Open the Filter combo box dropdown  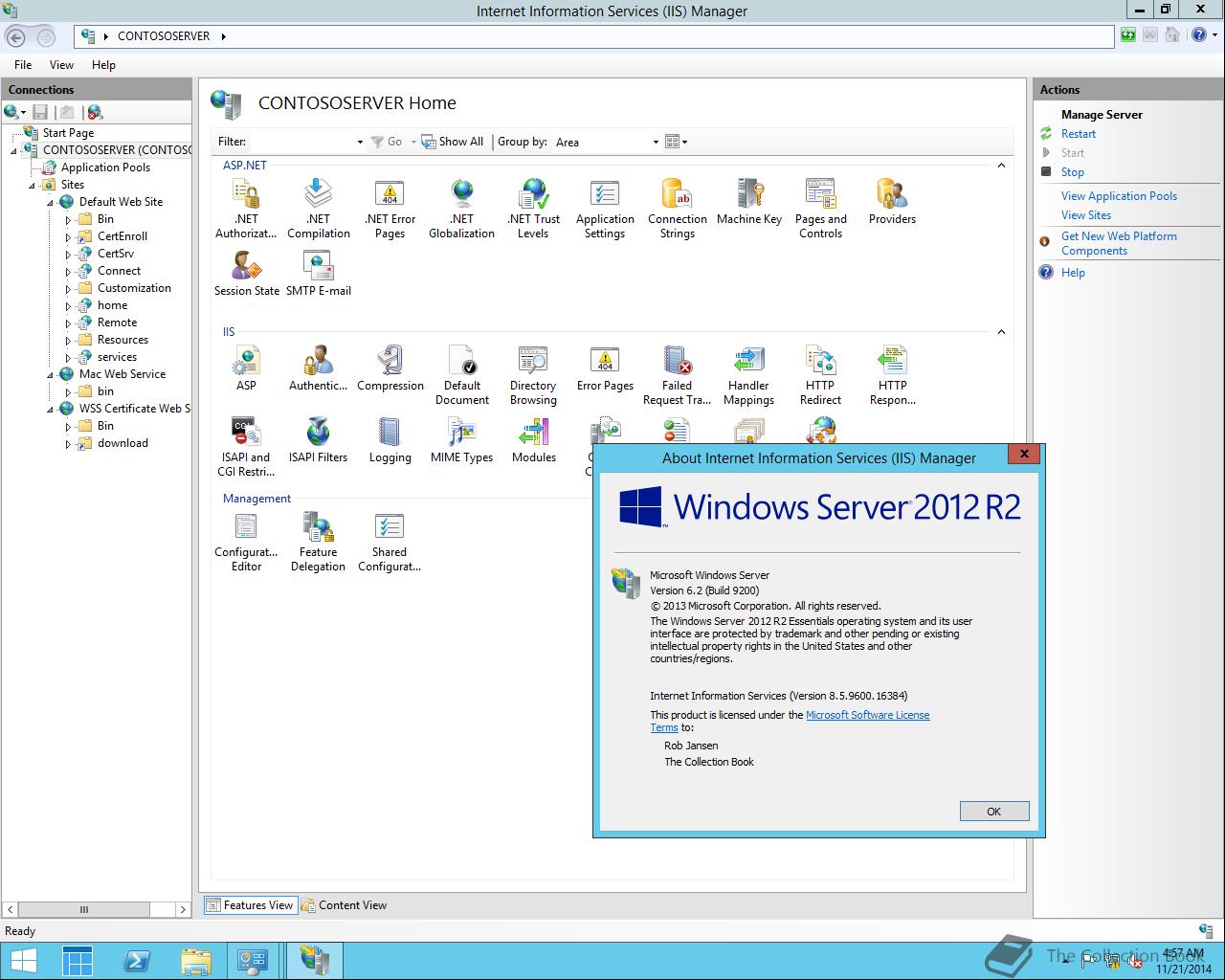click(360, 142)
